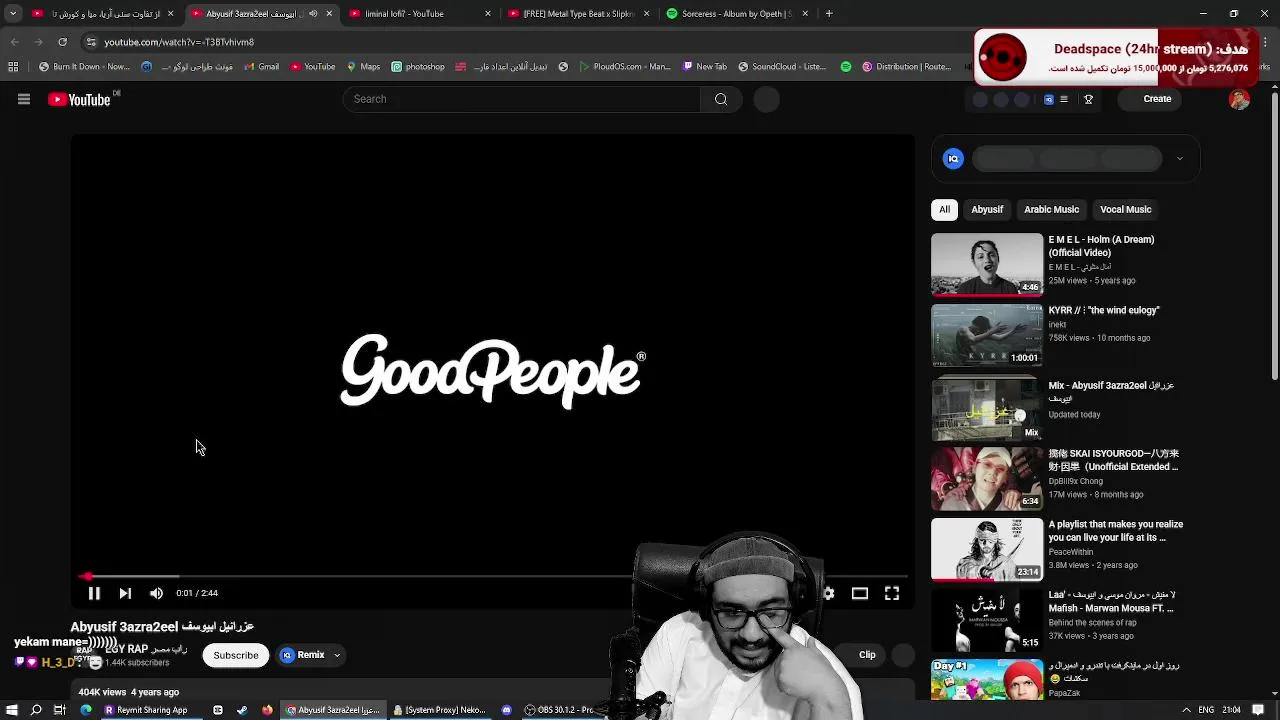This screenshot has height=720, width=1280.
Task: Open E M E L Holm video thumbnail
Action: point(987,265)
